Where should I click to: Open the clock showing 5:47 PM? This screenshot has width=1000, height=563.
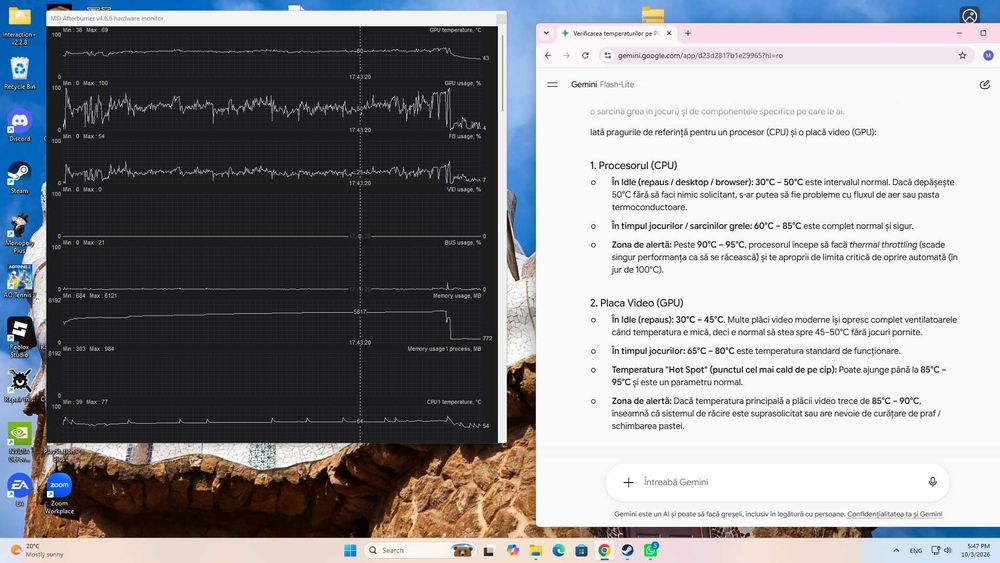tap(978, 550)
